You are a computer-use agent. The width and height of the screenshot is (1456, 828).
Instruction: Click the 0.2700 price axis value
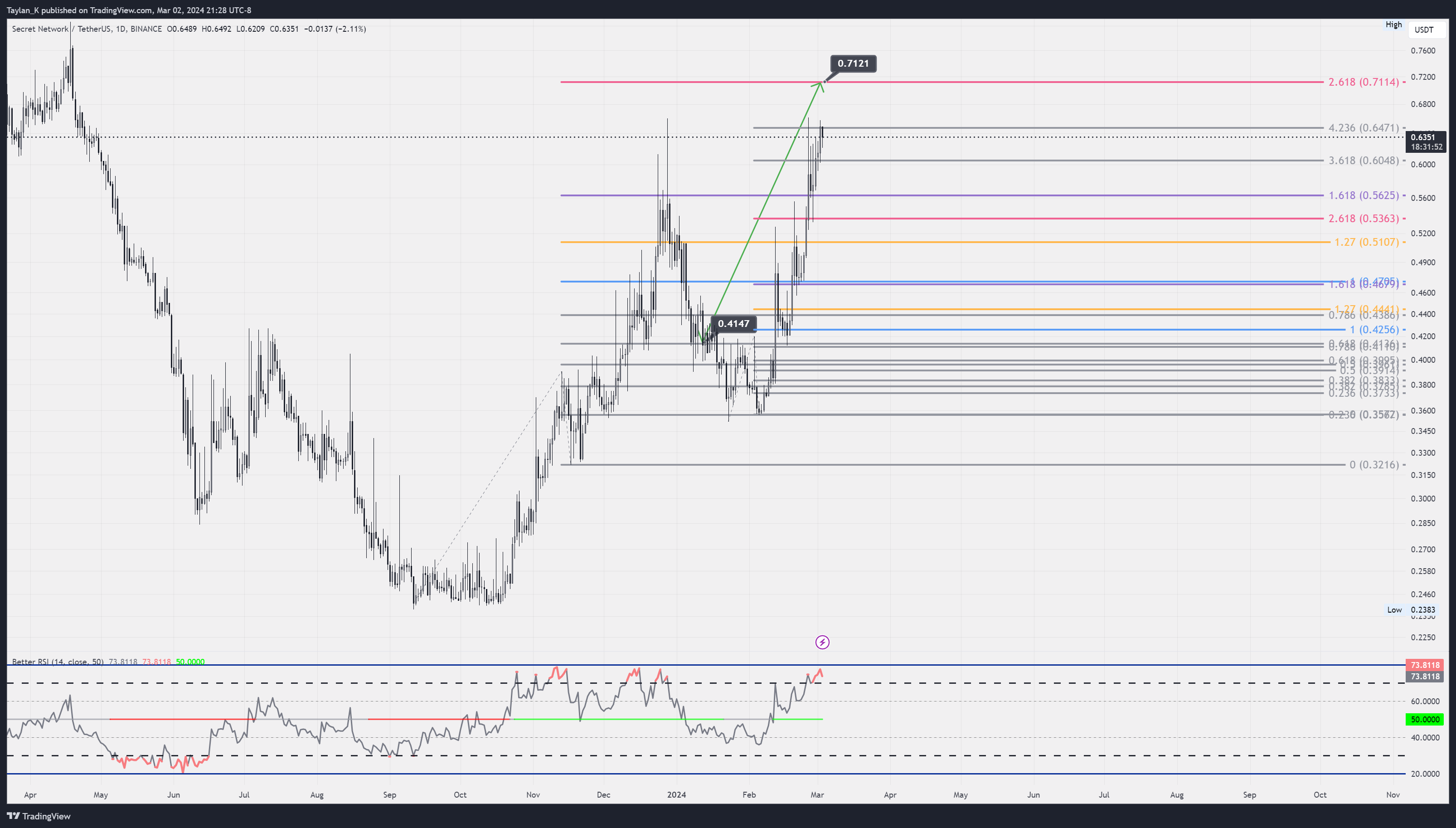pyautogui.click(x=1423, y=549)
